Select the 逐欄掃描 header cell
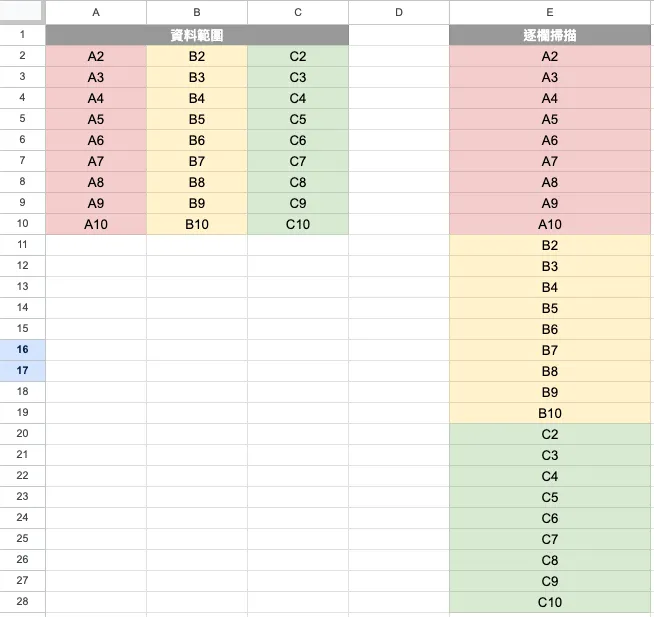 tap(550, 35)
